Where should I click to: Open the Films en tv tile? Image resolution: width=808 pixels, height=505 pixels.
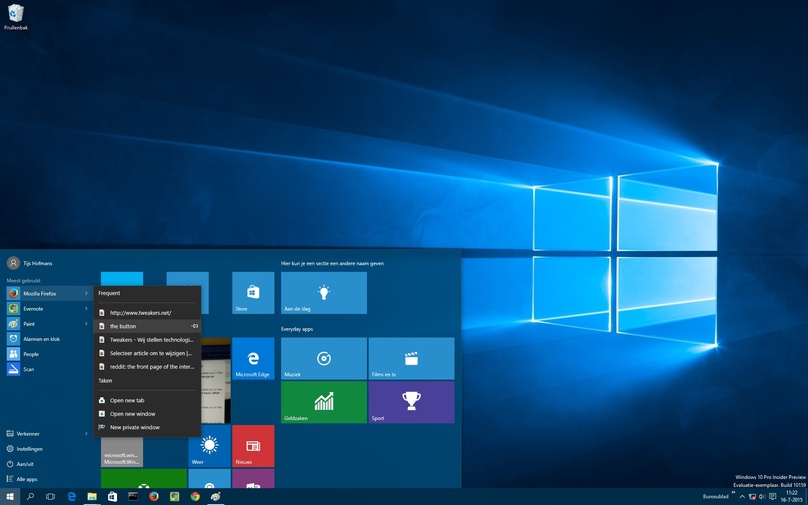411,359
